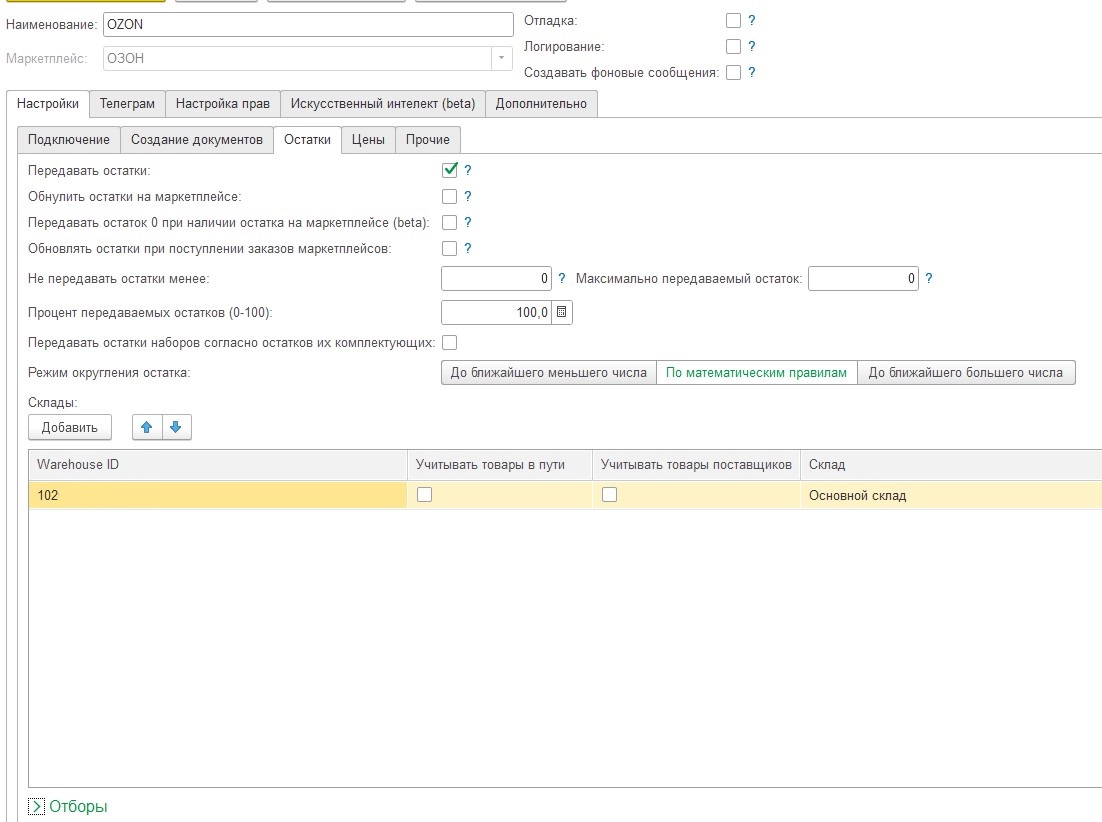Image resolution: width=1102 pixels, height=822 pixels.
Task: Check Передавать остаток 0 при наличии остатка
Action: 450,223
